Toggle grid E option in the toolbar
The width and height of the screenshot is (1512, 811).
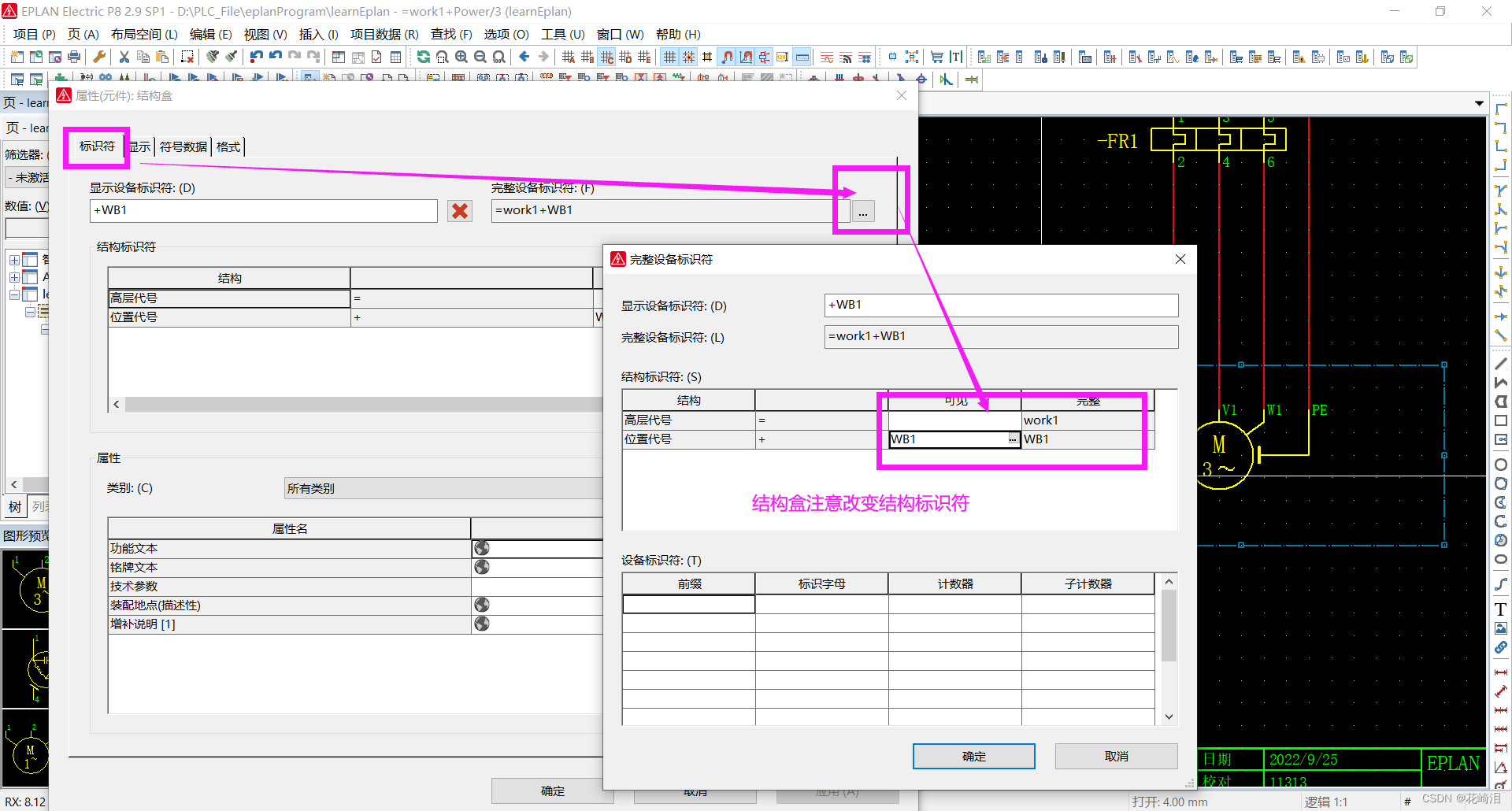pos(644,57)
